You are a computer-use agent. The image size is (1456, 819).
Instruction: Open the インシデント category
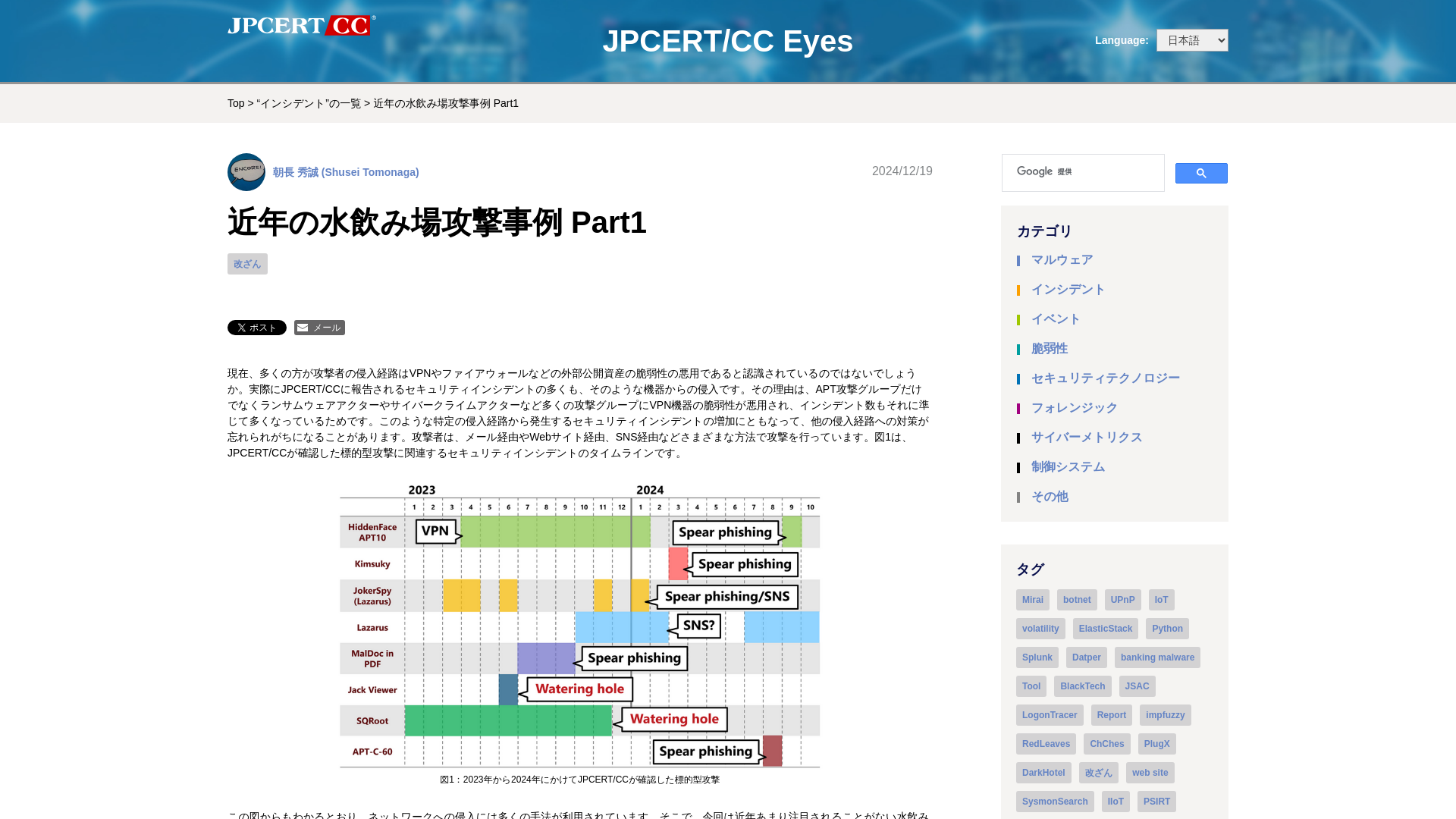(1068, 290)
